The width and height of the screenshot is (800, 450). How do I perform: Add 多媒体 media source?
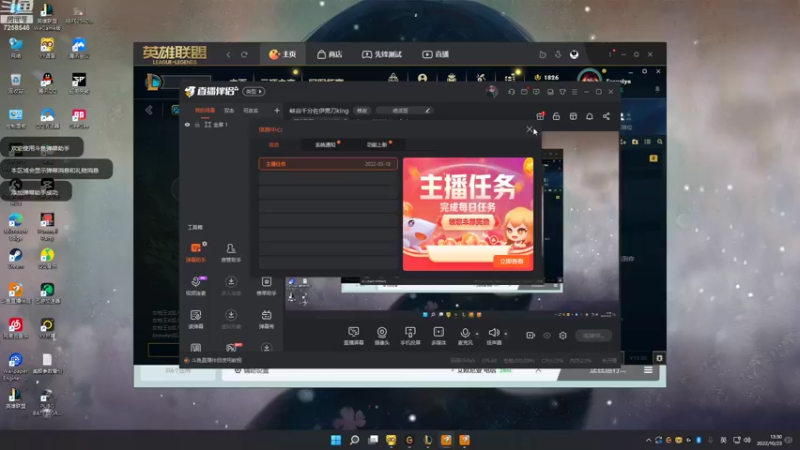tap(438, 336)
